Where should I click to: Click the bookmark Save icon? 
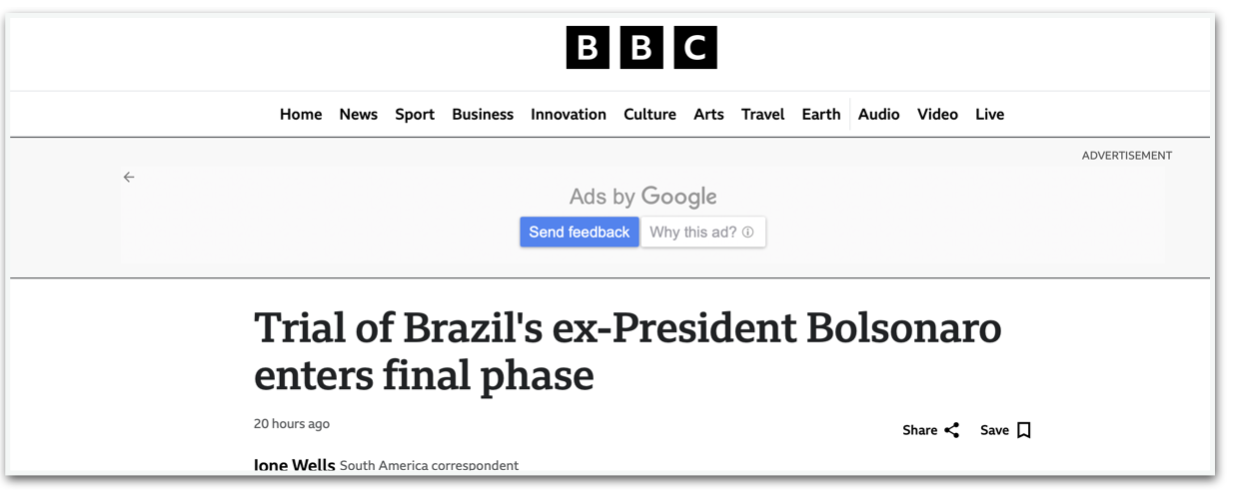pyautogui.click(x=1024, y=430)
